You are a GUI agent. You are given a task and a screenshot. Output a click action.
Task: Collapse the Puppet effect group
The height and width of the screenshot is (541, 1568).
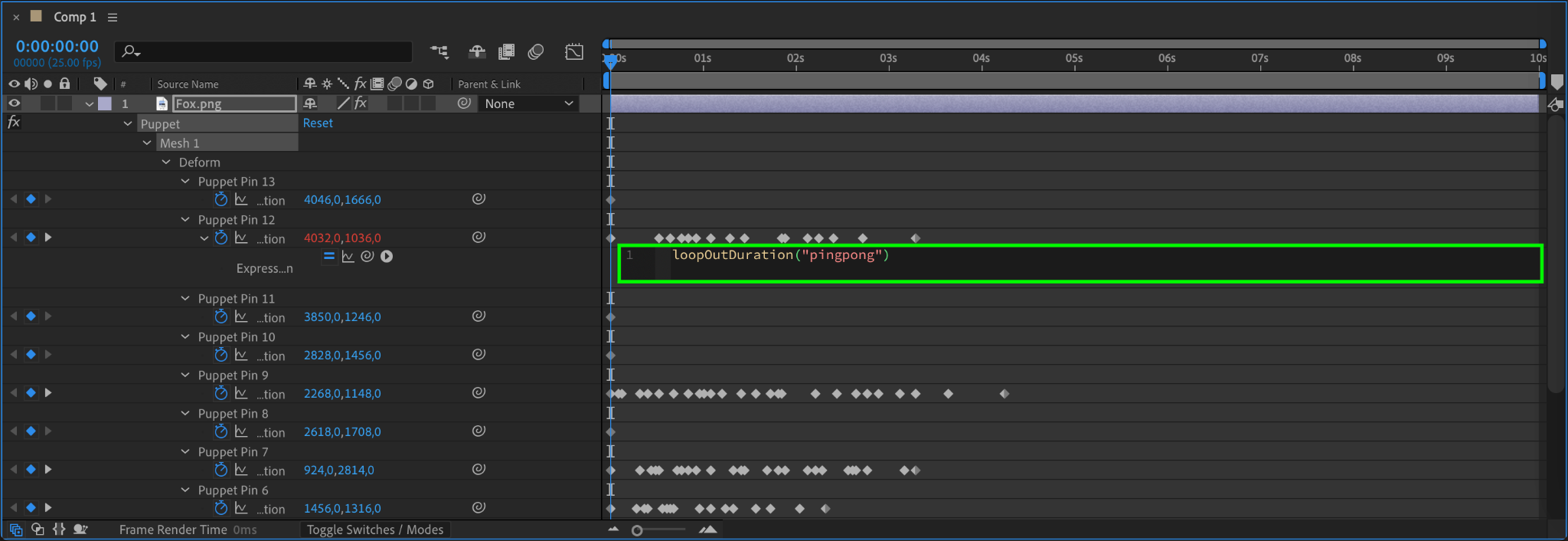tap(128, 123)
